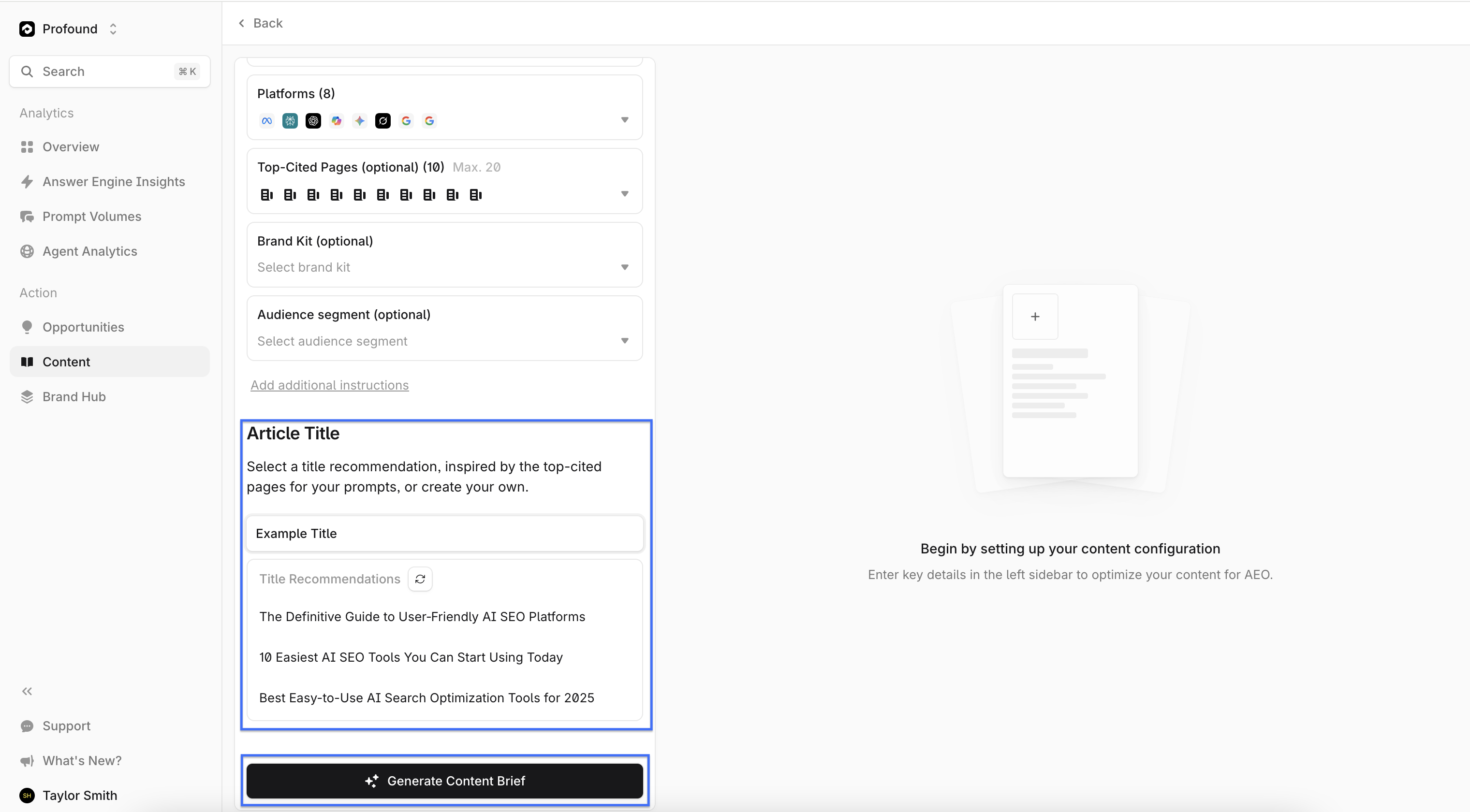Click the Taylor Smith avatar
Viewport: 1470px width, 812px height.
coord(27,796)
